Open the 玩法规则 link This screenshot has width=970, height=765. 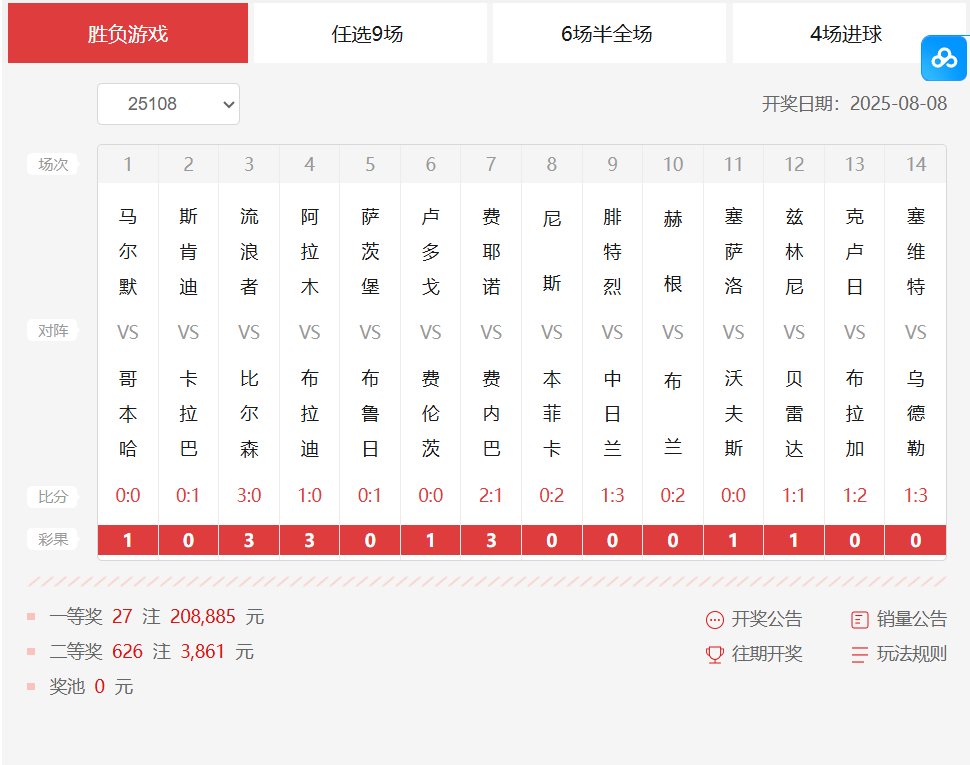tap(912, 654)
